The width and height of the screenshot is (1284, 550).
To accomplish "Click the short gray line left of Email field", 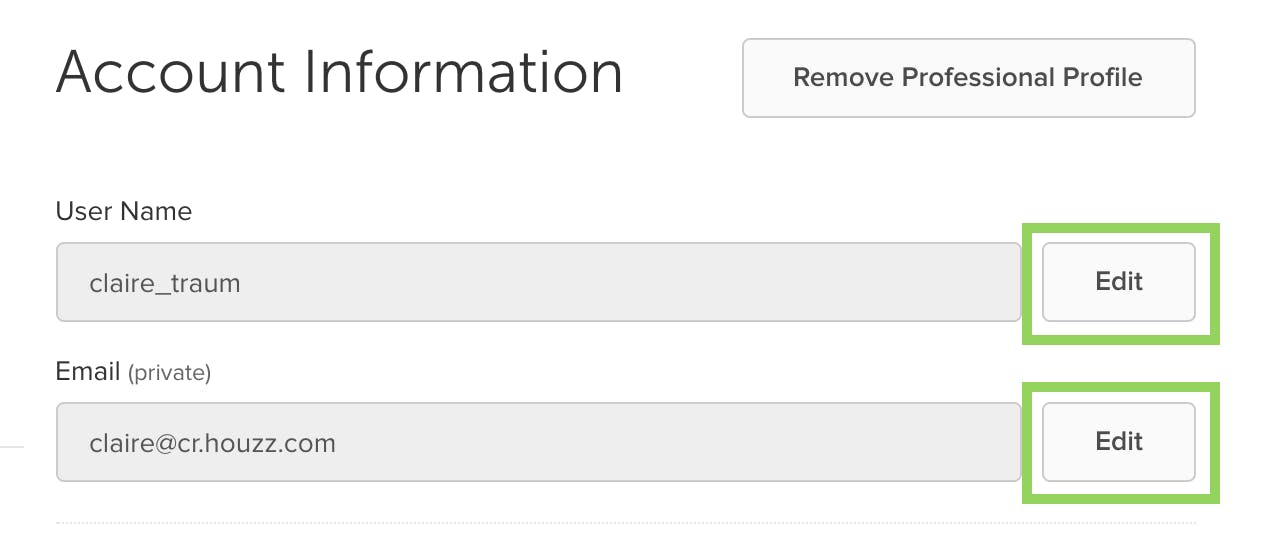I will pyautogui.click(x=12, y=447).
